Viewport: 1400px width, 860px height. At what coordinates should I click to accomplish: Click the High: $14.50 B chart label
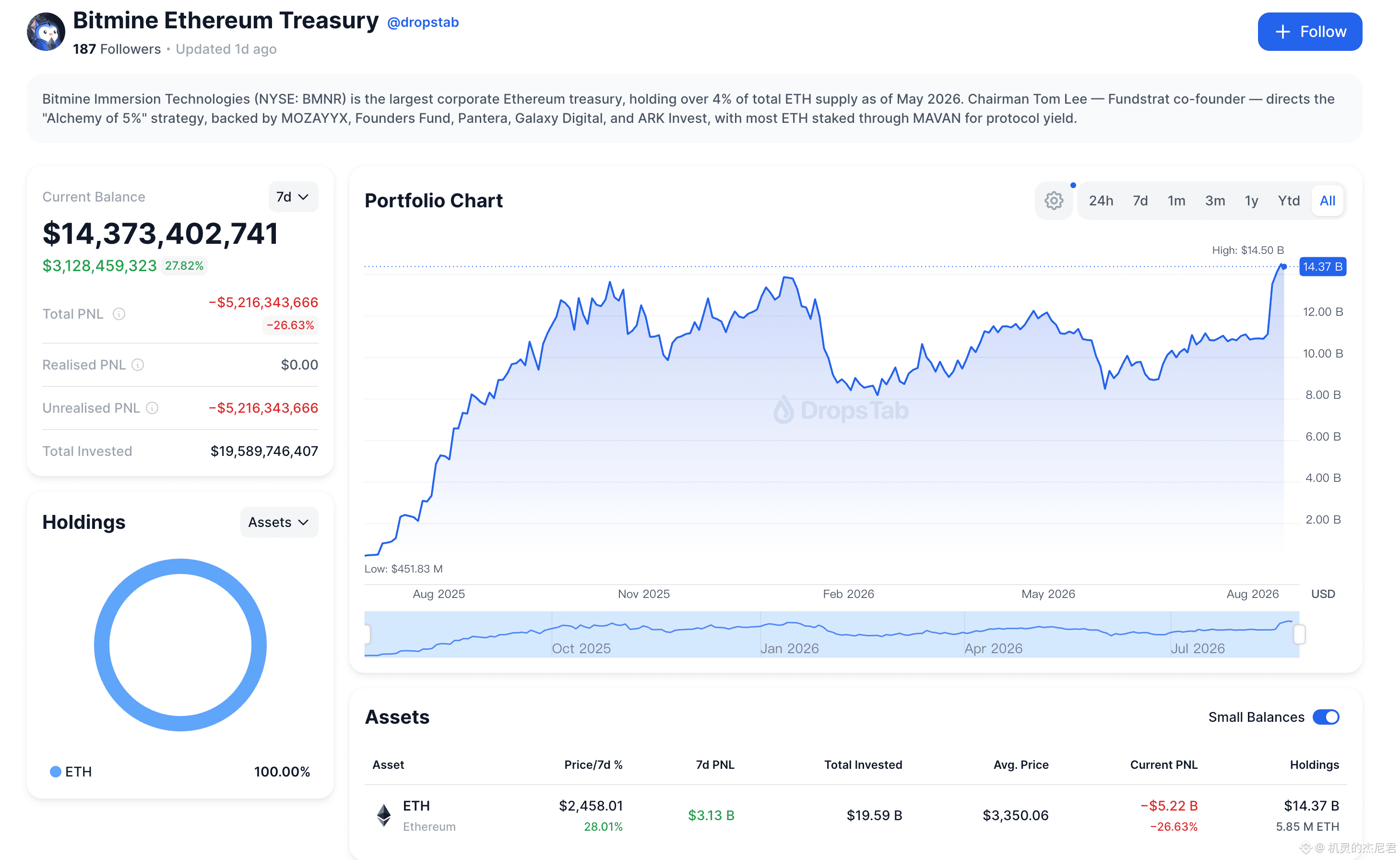(1247, 250)
